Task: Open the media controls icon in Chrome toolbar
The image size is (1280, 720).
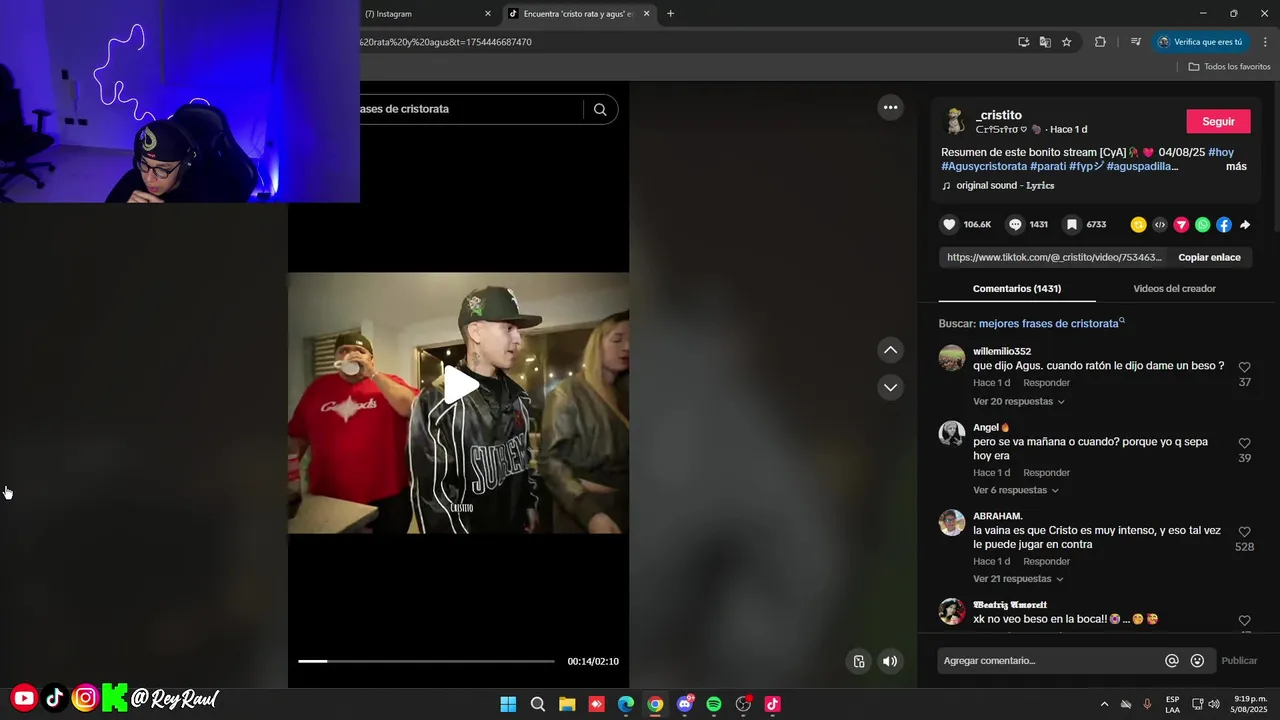Action: (1136, 42)
